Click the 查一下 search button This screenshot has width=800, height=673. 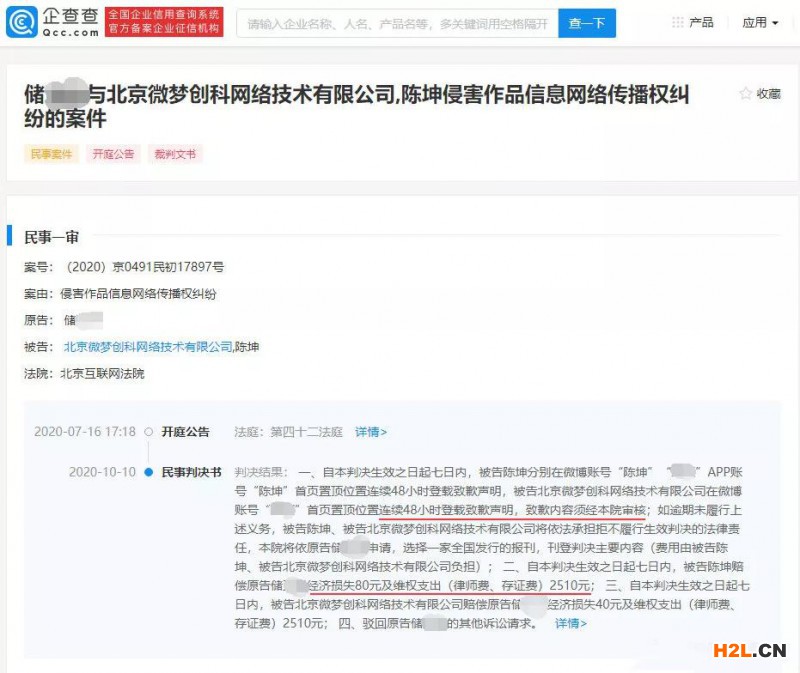click(587, 23)
